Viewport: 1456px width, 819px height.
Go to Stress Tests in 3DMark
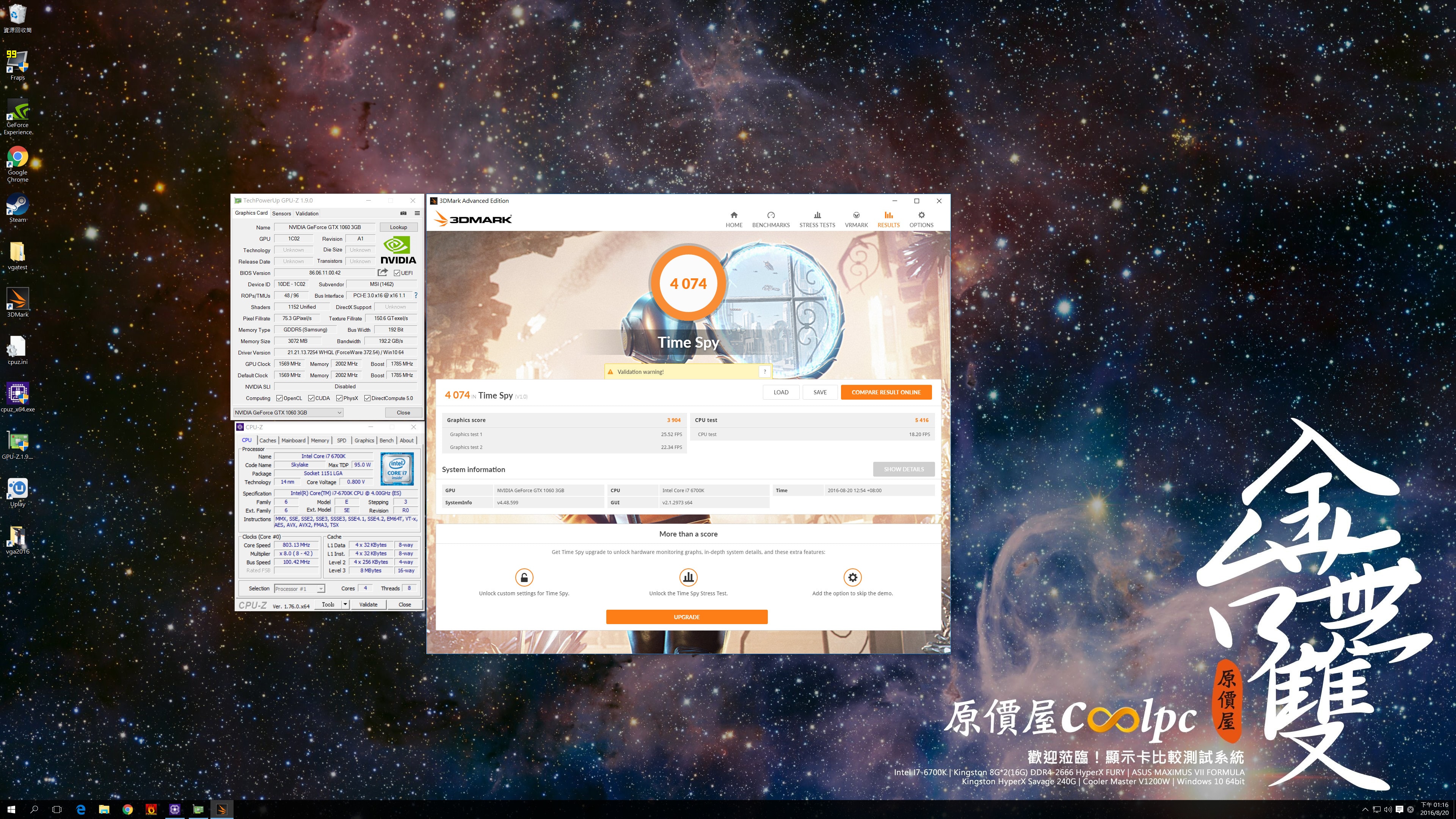click(817, 219)
